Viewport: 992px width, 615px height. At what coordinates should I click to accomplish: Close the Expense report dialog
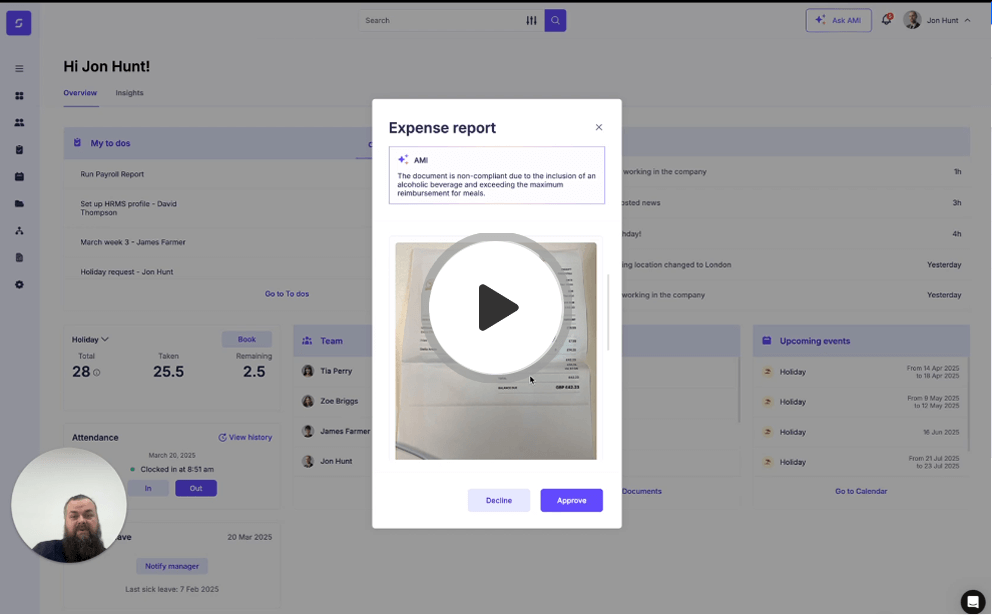[599, 127]
